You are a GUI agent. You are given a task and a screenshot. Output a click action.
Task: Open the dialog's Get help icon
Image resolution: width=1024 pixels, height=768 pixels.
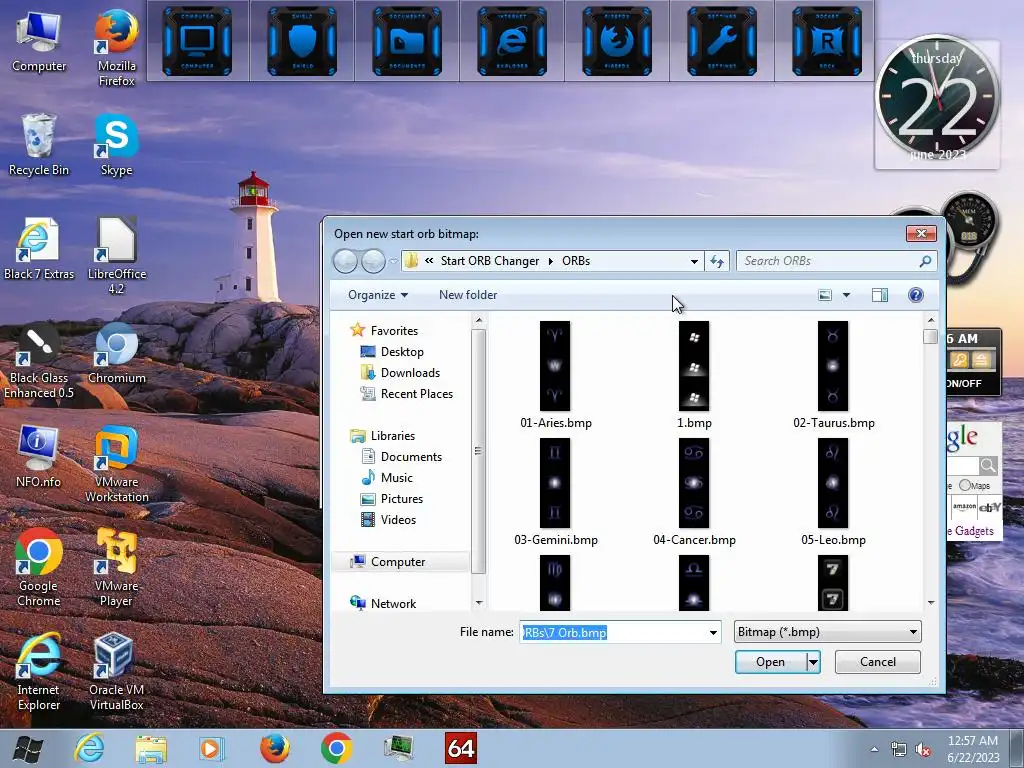[x=915, y=295]
